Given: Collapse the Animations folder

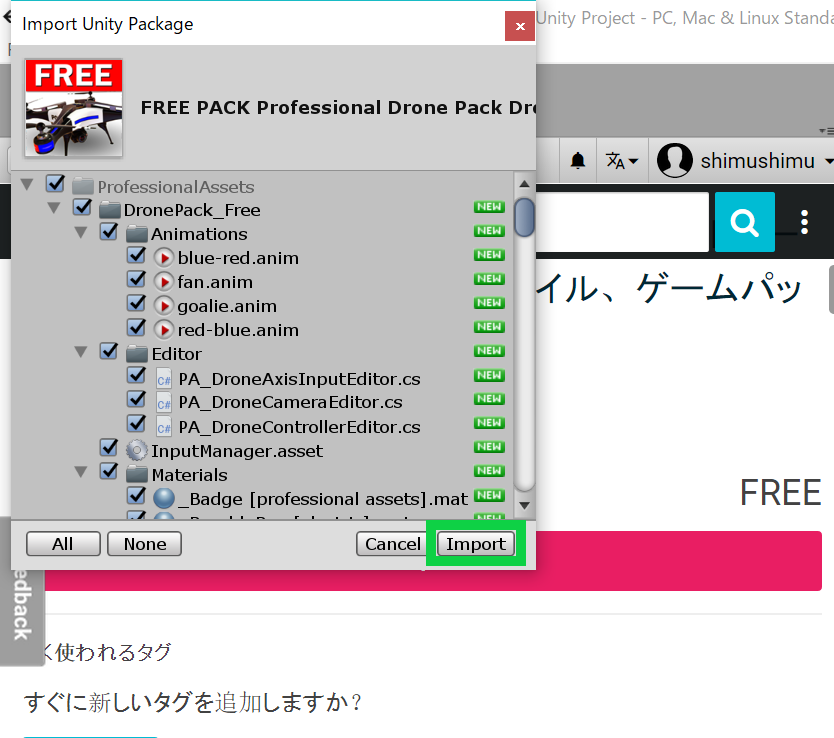Looking at the screenshot, I should pyautogui.click(x=82, y=233).
